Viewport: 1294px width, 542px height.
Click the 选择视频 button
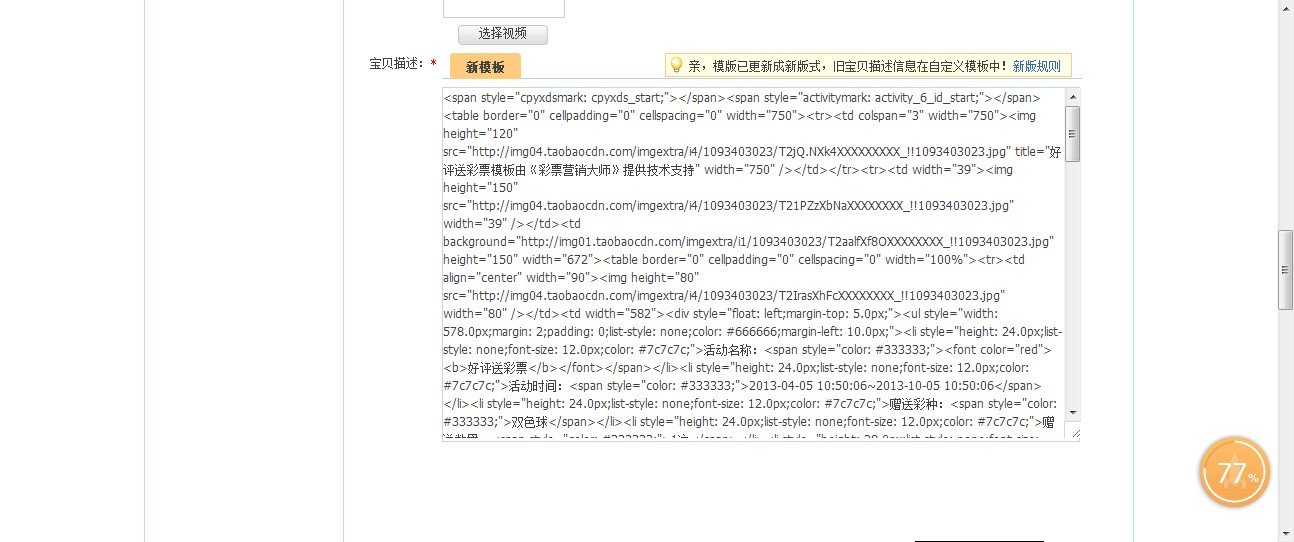(x=502, y=34)
